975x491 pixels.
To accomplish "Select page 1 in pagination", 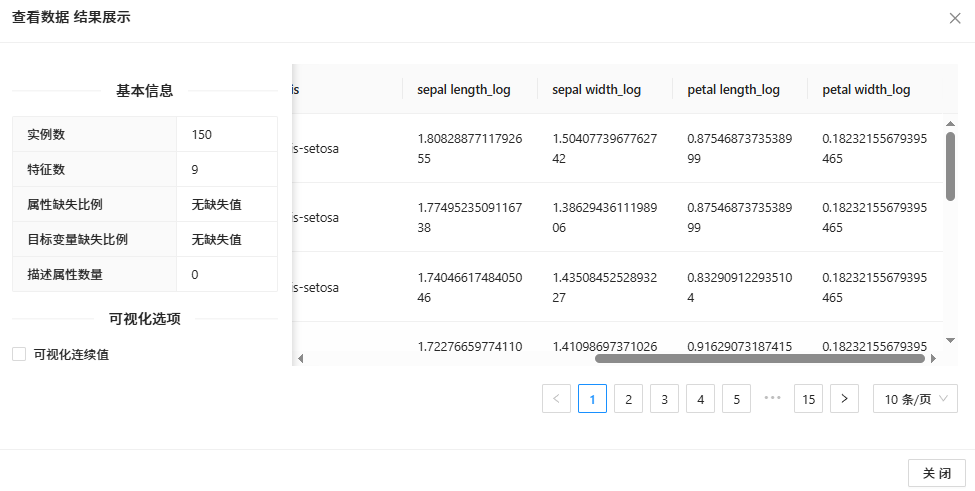I will (592, 399).
